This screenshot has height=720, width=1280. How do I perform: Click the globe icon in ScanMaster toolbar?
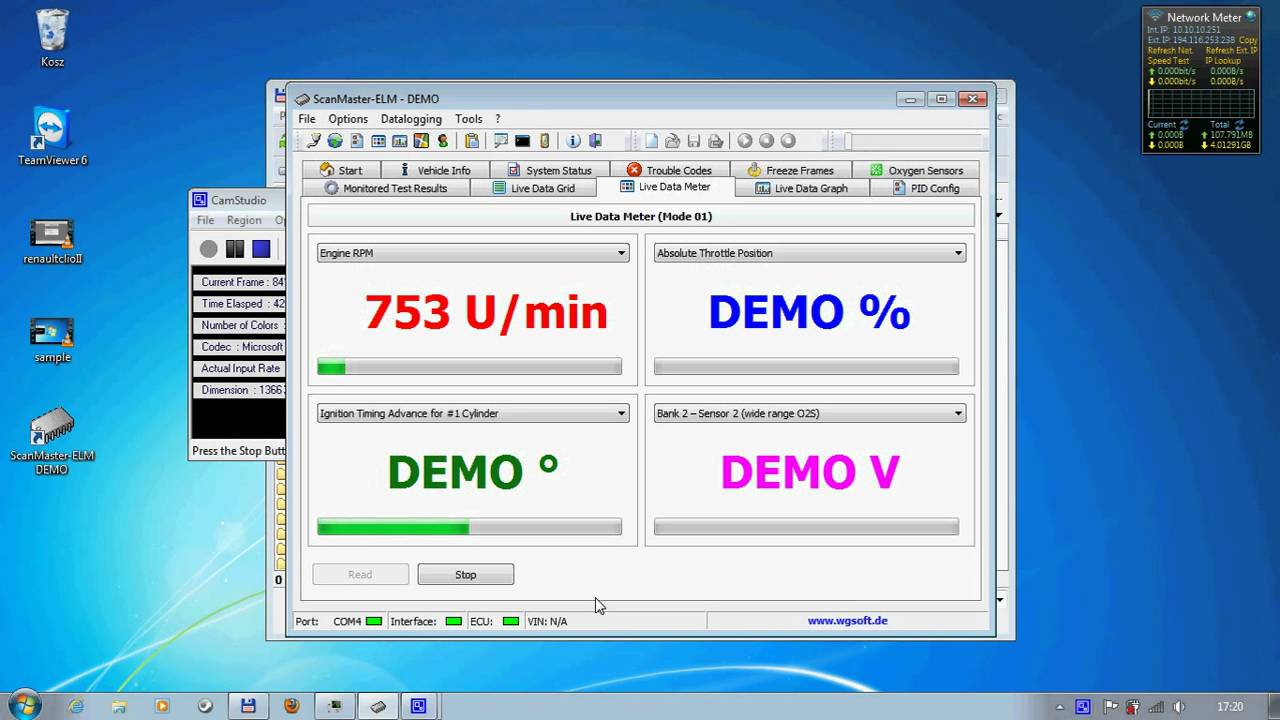click(335, 141)
